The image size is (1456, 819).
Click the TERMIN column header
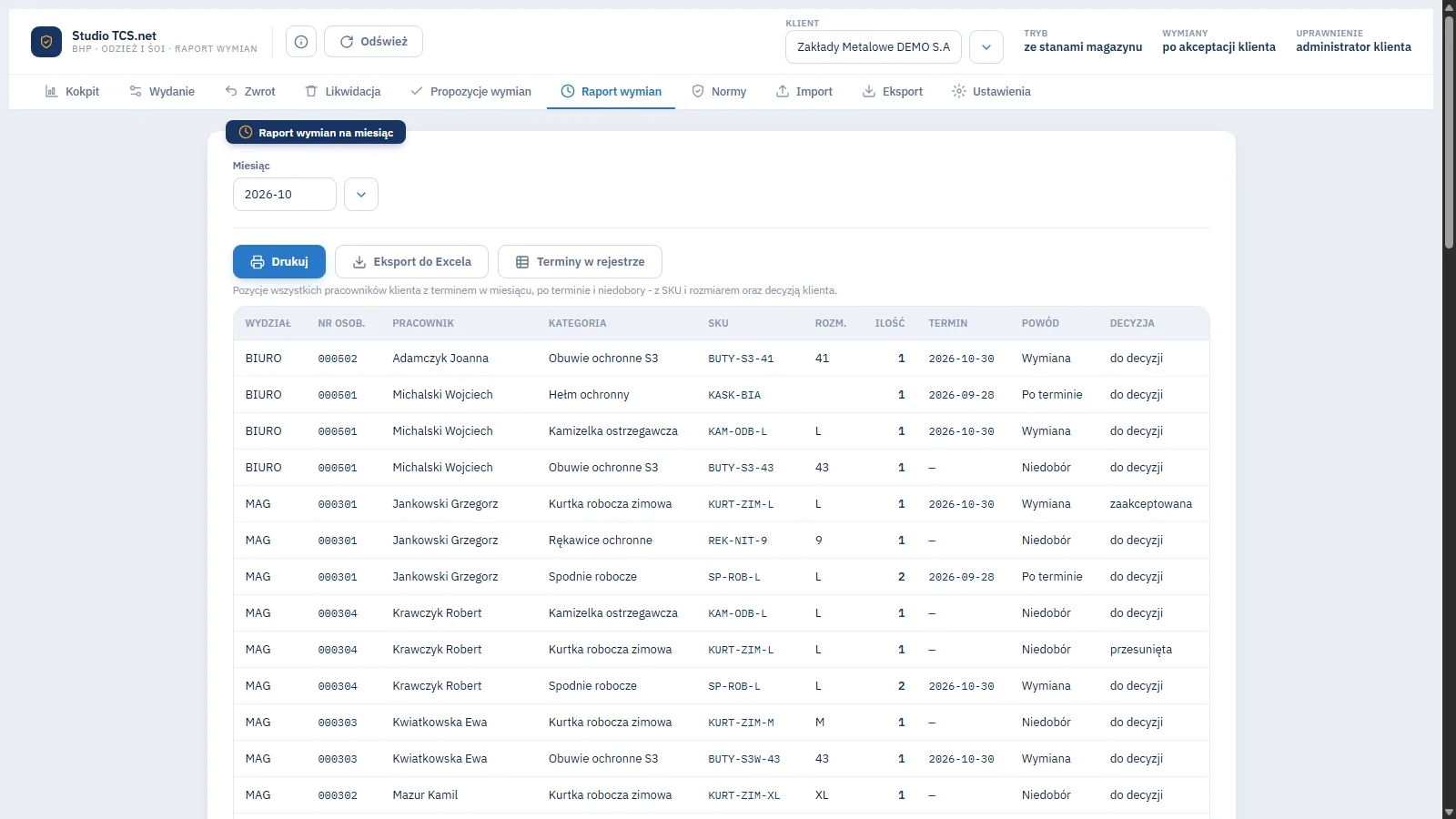pos(948,323)
